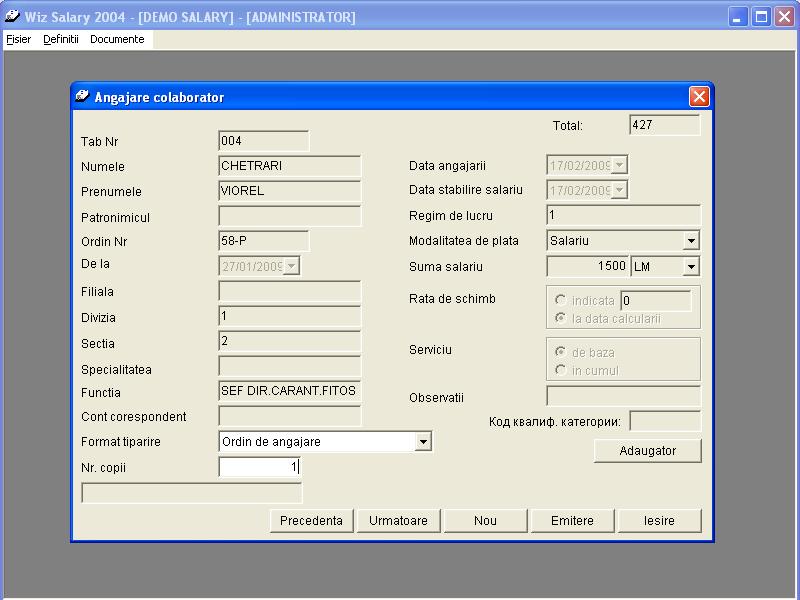Click the Angajare colaborator dialog icon

click(x=83, y=97)
